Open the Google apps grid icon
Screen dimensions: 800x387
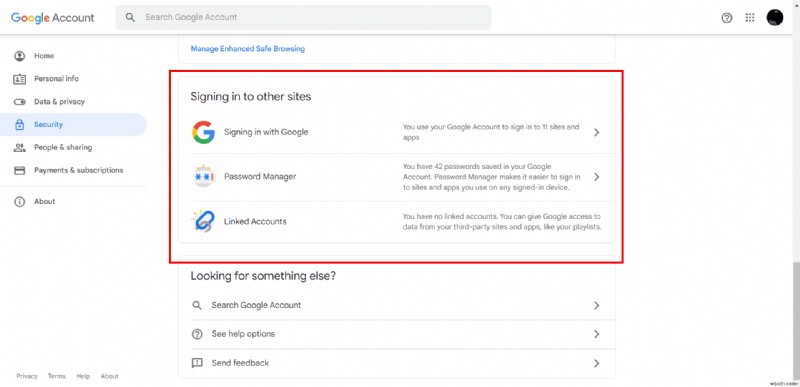tap(749, 18)
